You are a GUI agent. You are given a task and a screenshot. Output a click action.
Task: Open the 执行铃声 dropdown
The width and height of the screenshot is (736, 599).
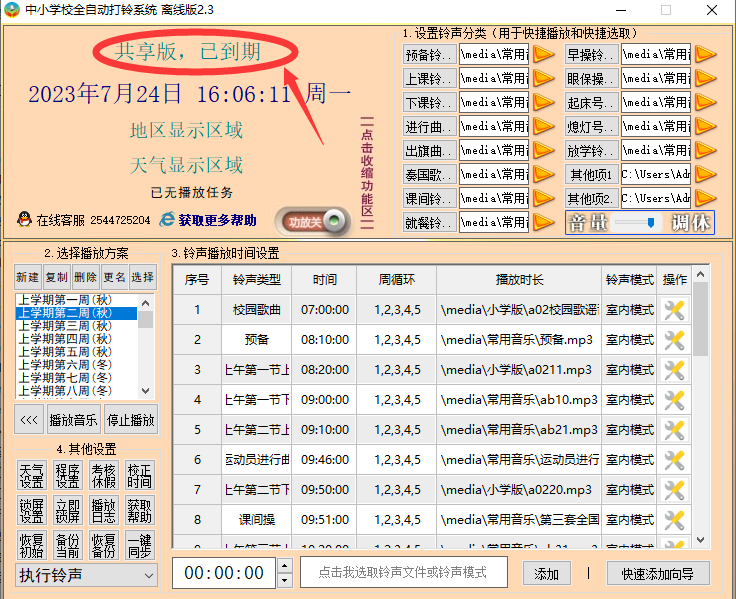(87, 575)
